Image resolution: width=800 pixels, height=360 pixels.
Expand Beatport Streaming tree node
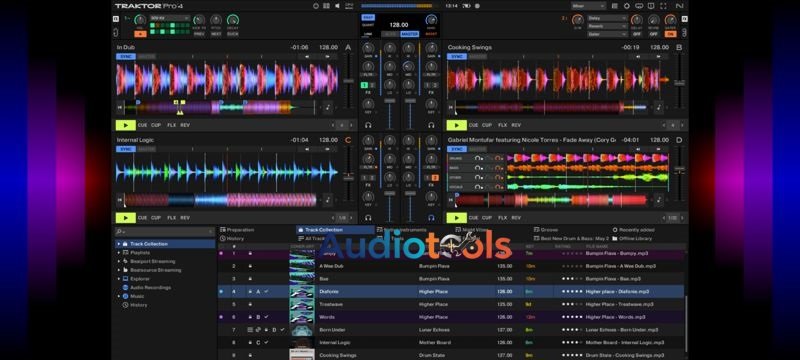119,261
